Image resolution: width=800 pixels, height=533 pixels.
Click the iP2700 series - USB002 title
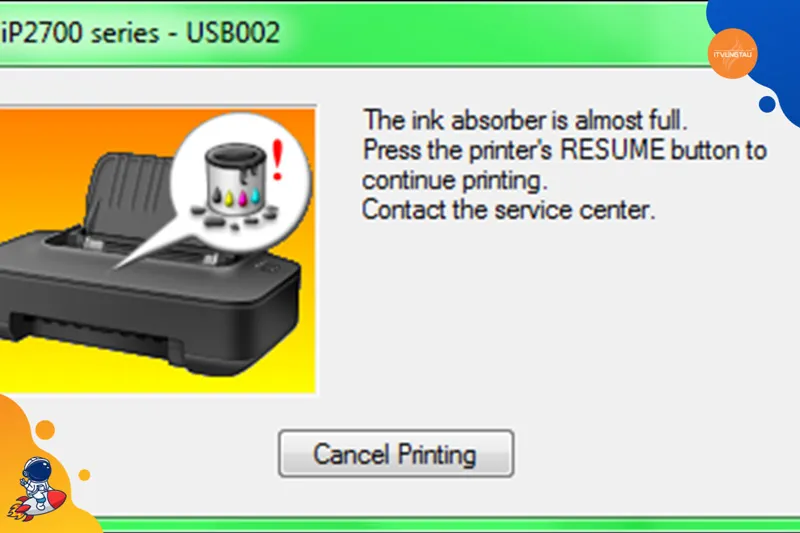pyautogui.click(x=140, y=33)
